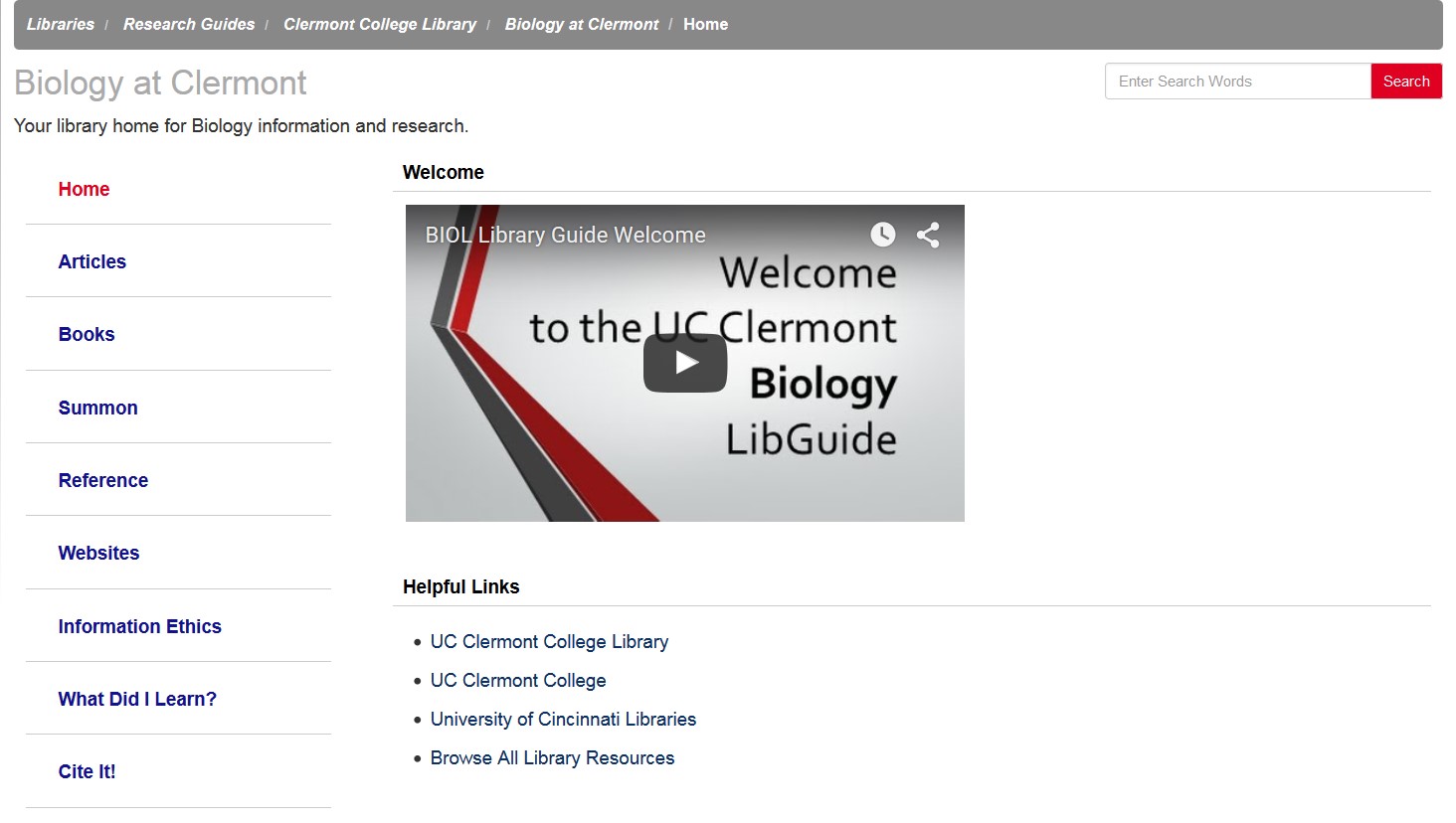
Task: Click the Watch Later clock icon on video
Action: [883, 235]
